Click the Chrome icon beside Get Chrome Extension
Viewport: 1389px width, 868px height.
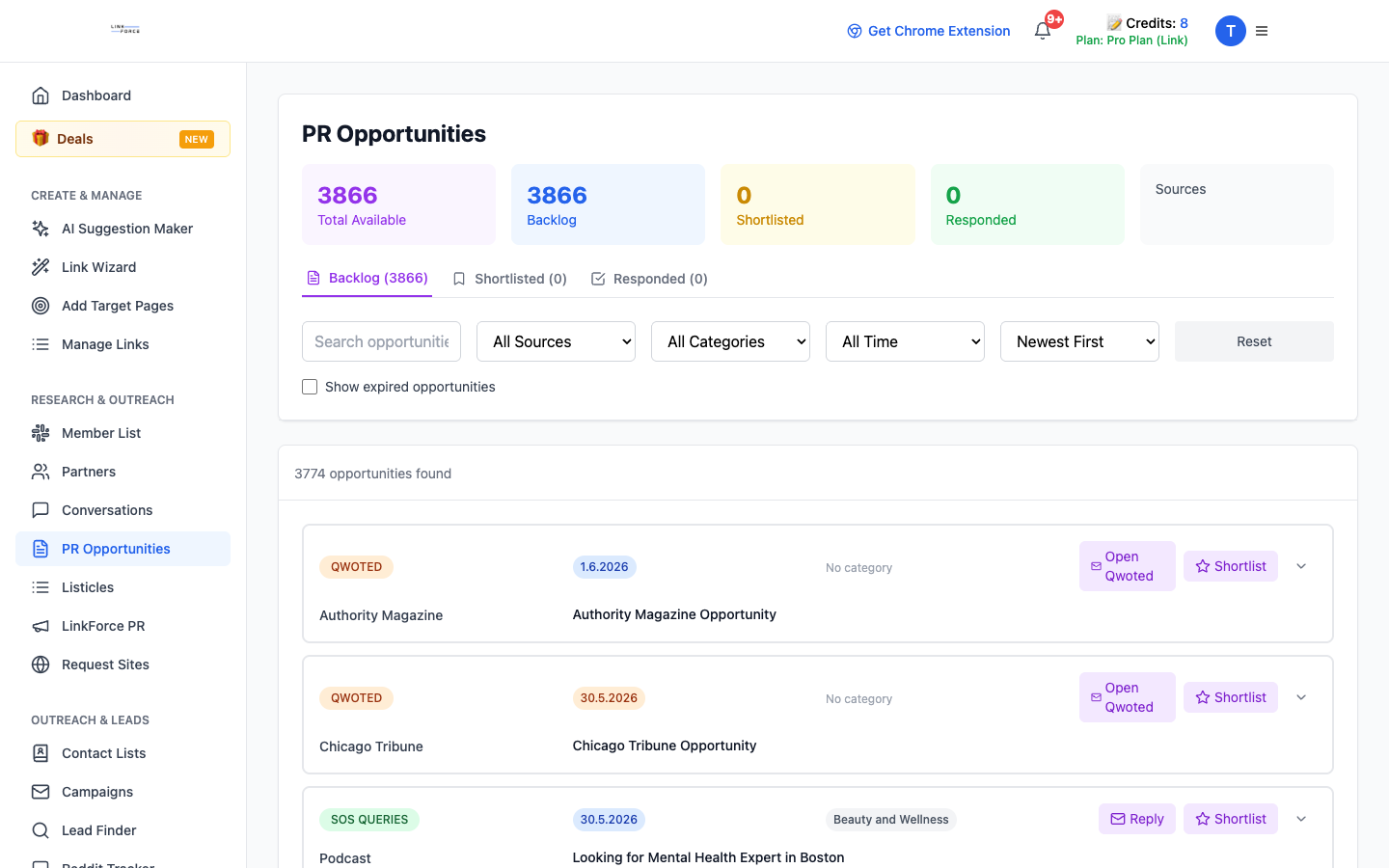coord(855,31)
